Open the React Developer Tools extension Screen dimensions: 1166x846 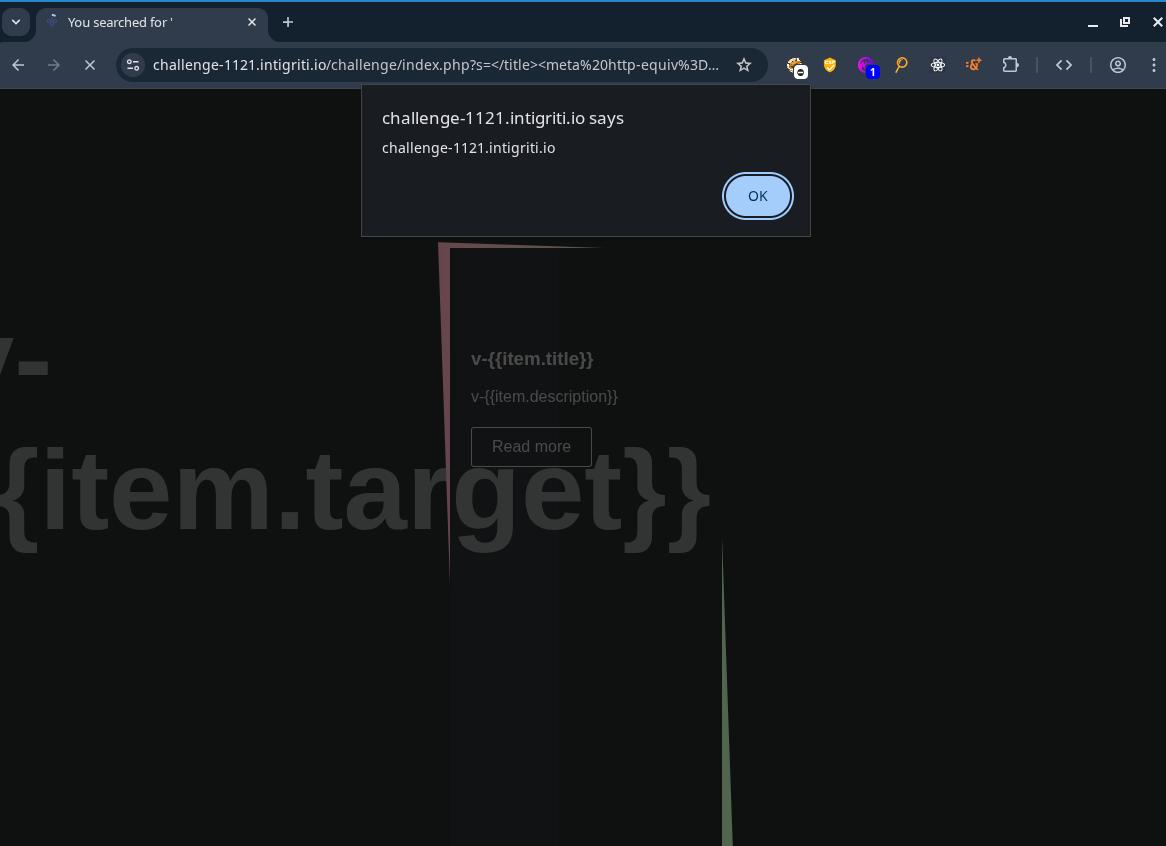938,65
